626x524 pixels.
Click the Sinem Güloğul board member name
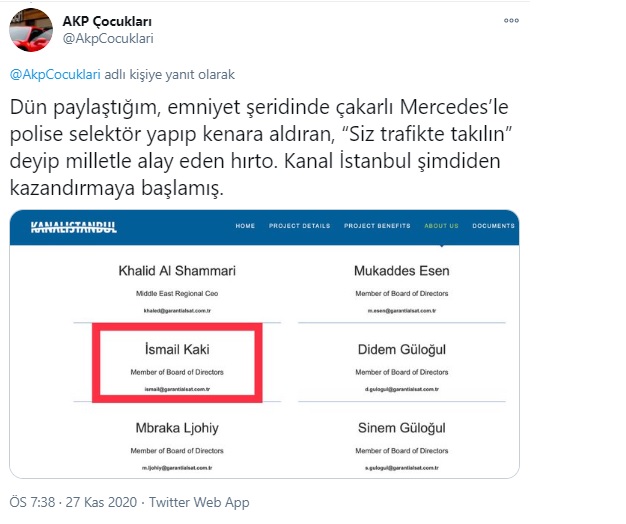[x=402, y=428]
